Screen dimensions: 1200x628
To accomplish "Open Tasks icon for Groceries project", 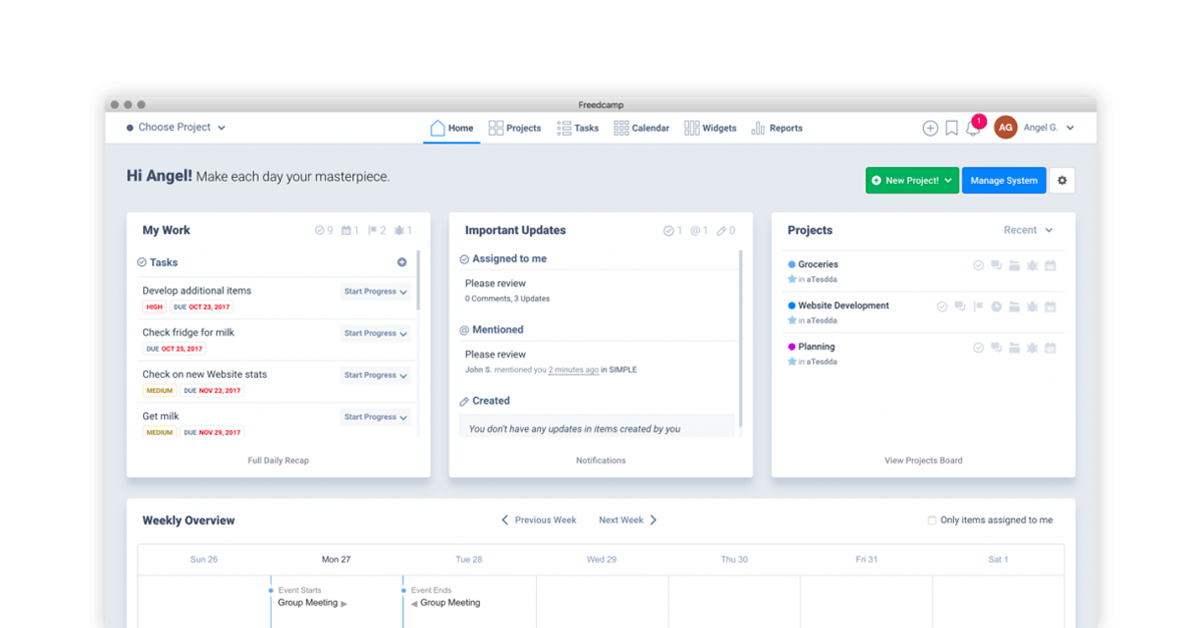I will click(978, 265).
